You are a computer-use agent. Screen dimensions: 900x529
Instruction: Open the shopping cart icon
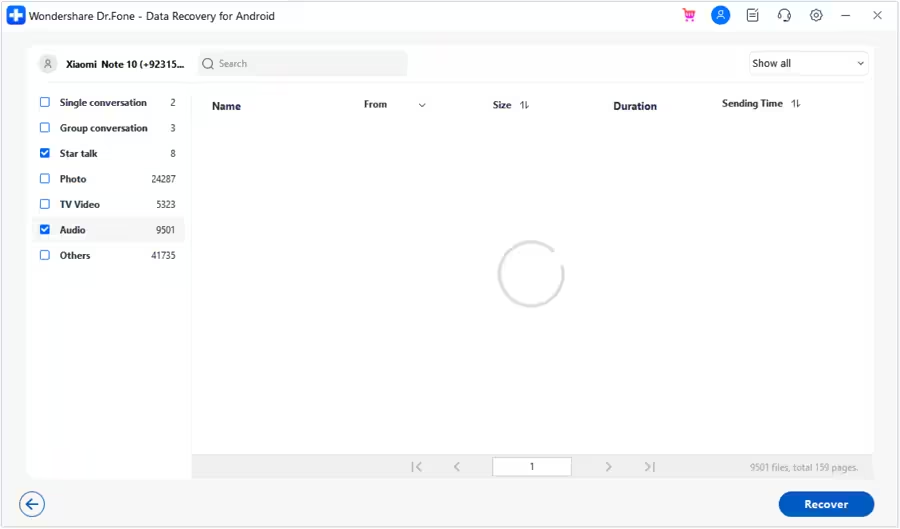click(689, 16)
